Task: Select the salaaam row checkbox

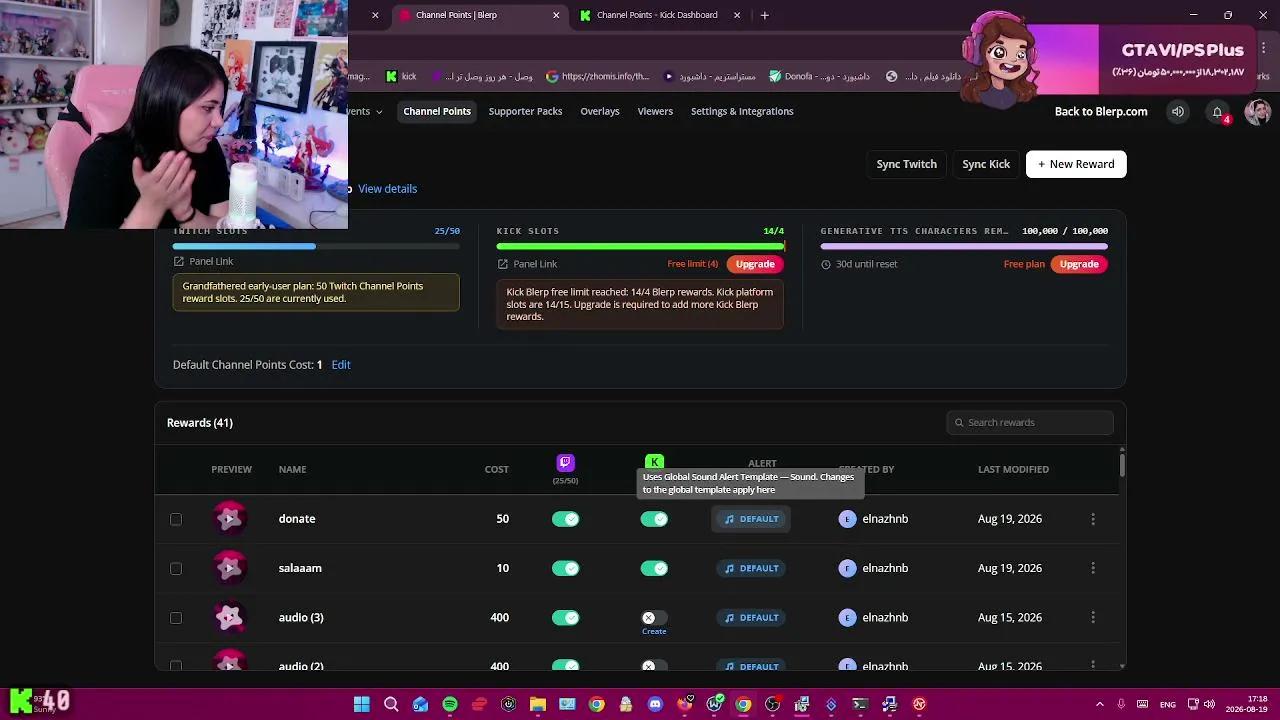Action: [176, 568]
